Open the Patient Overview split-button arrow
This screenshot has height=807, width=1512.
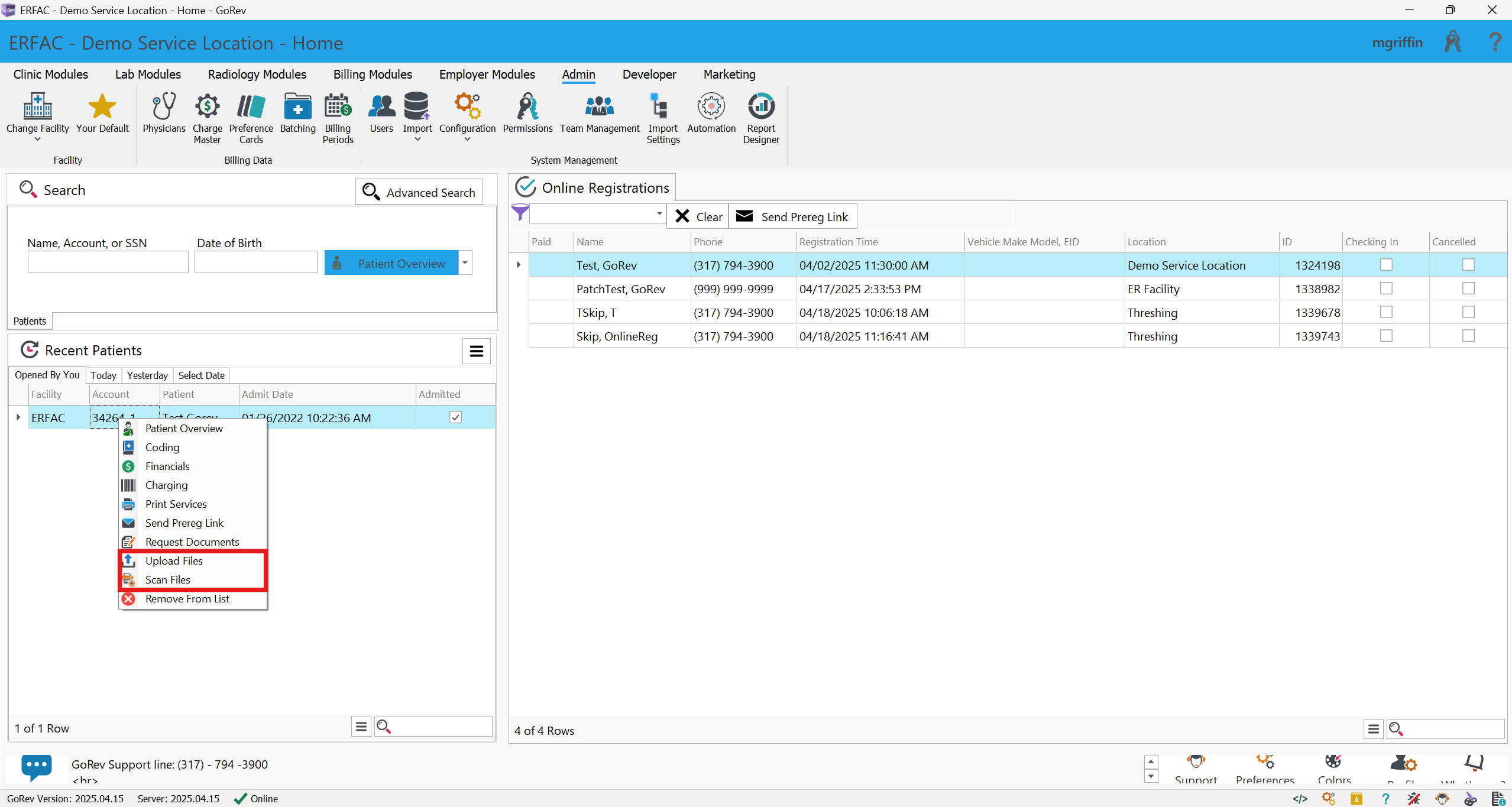tap(465, 263)
